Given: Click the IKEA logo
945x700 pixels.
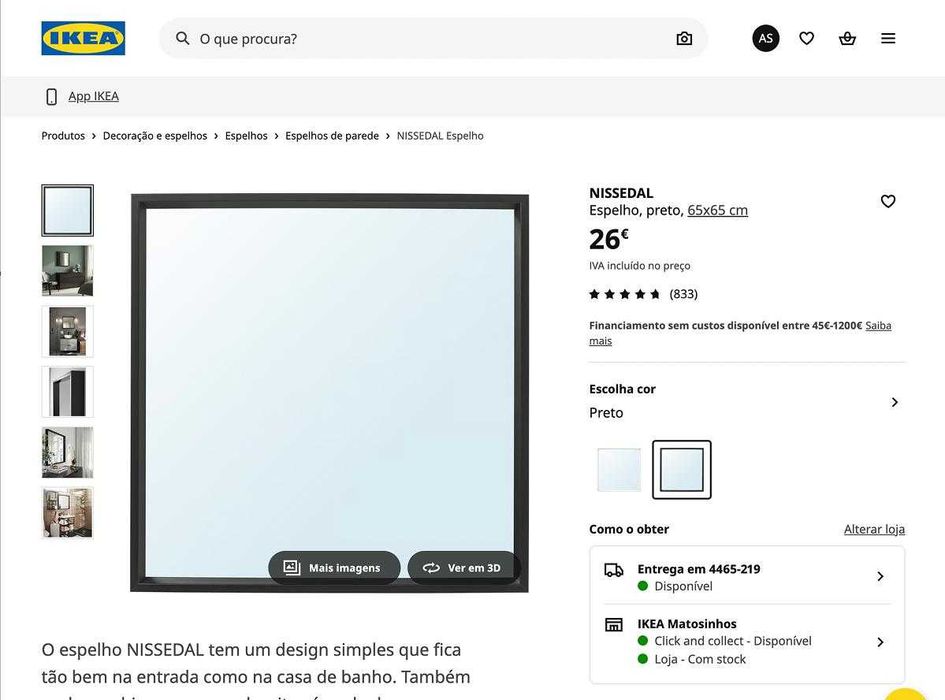Looking at the screenshot, I should coord(83,38).
